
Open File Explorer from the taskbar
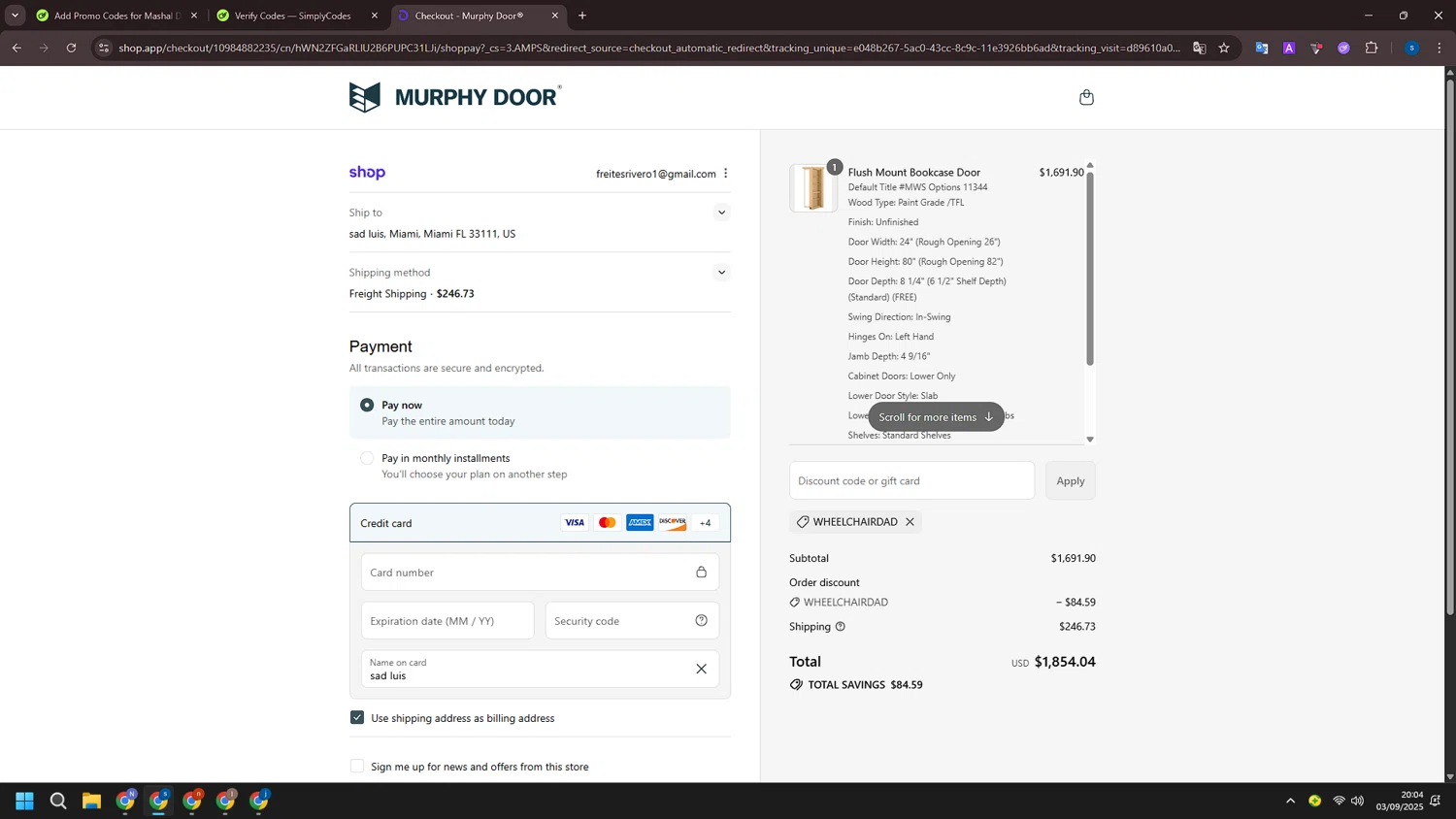pyautogui.click(x=91, y=801)
